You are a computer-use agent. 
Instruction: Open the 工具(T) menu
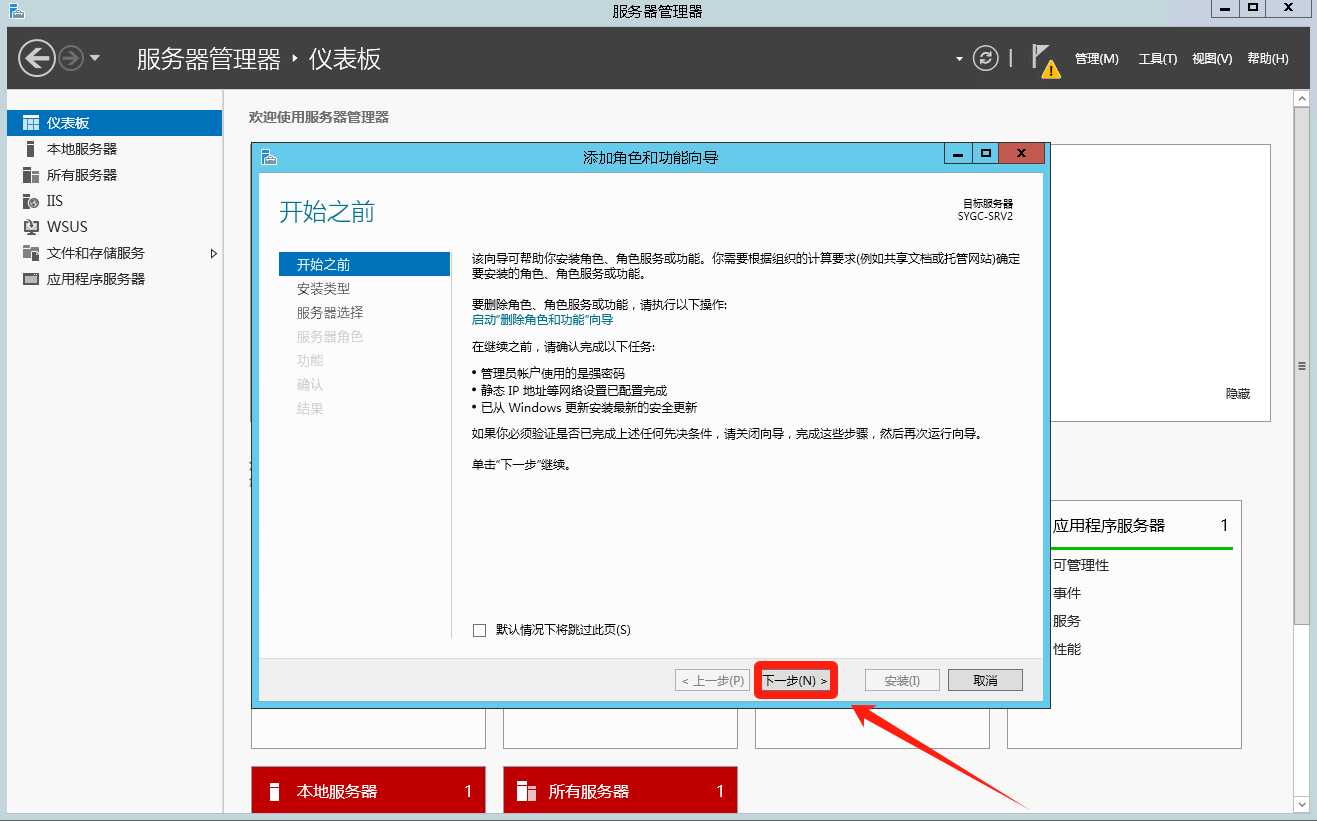click(1157, 59)
